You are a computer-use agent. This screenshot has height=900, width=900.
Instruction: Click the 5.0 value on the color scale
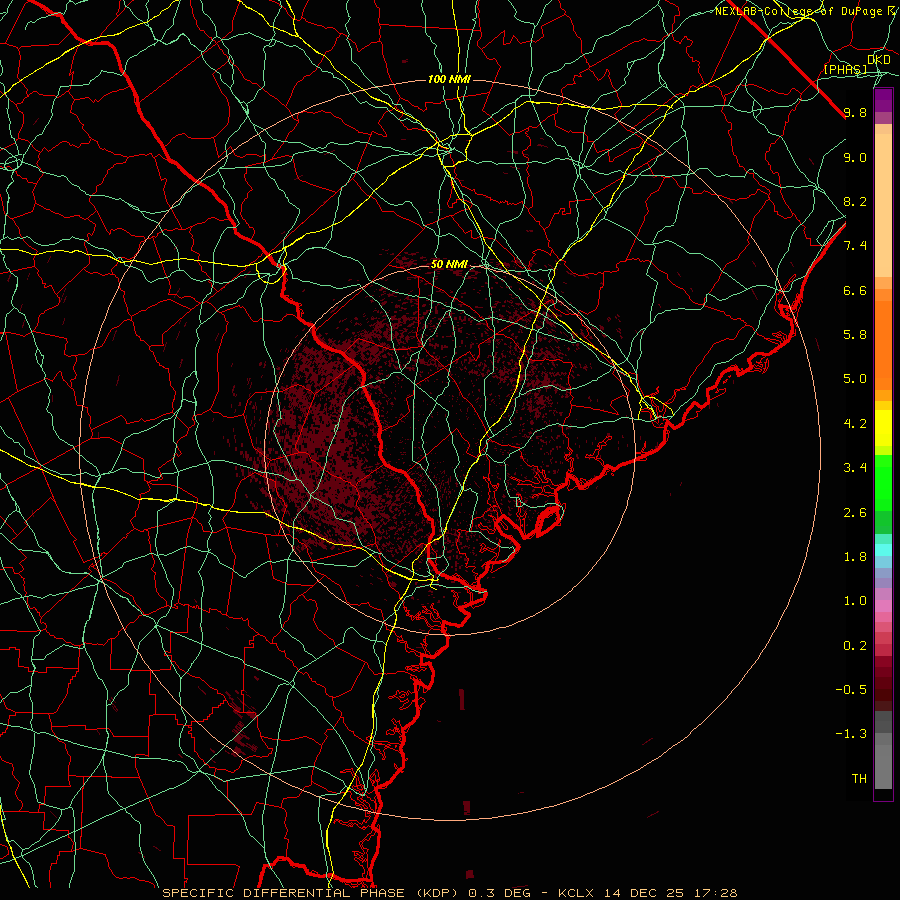coord(855,379)
